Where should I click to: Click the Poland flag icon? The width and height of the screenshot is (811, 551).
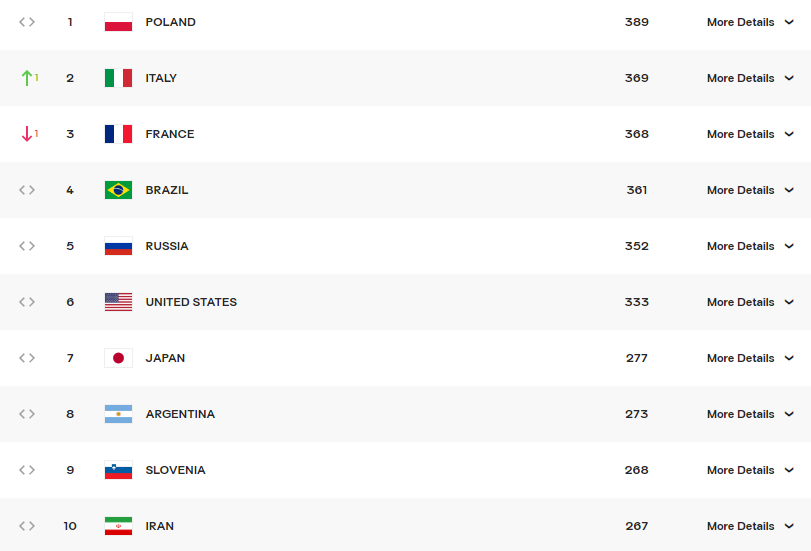118,22
